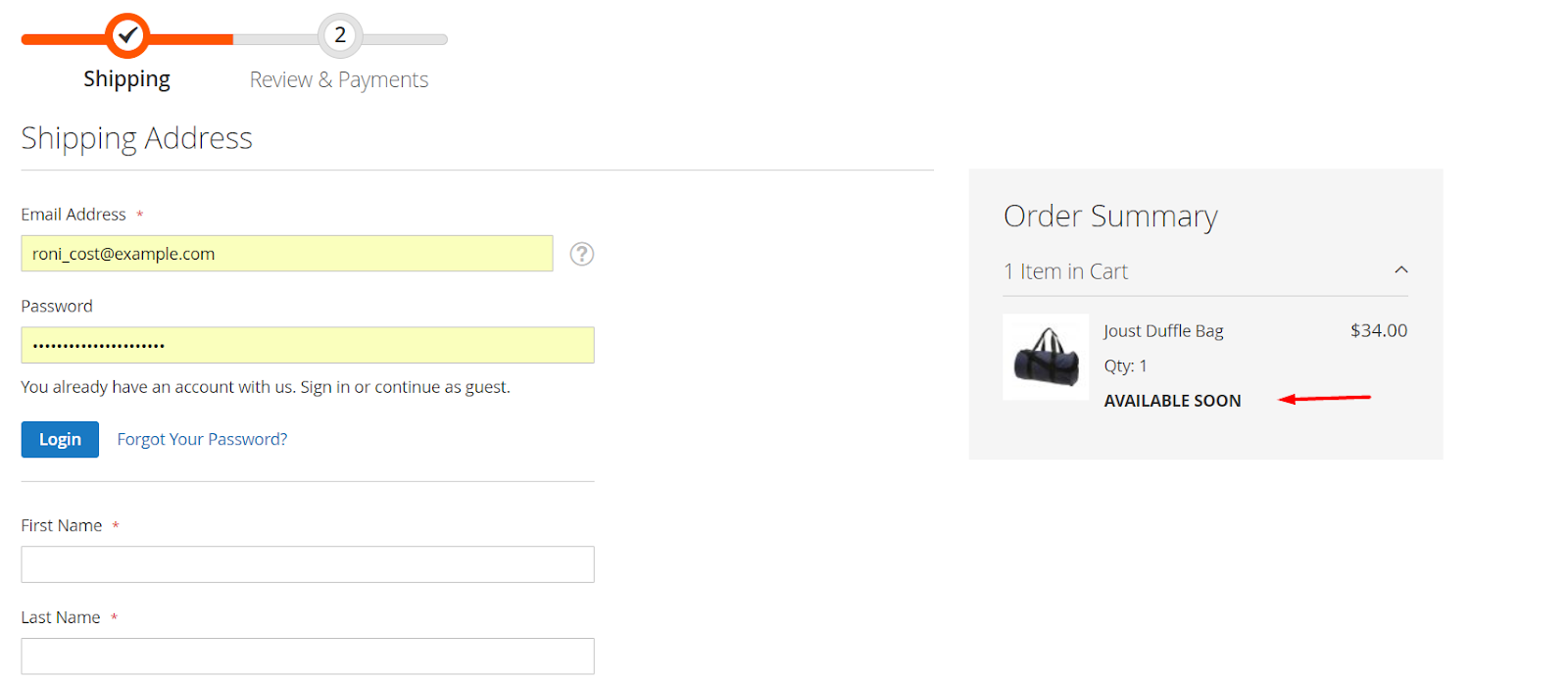Click the Joust Duffle Bag thumbnail image
The width and height of the screenshot is (1568, 681).
(x=1046, y=357)
